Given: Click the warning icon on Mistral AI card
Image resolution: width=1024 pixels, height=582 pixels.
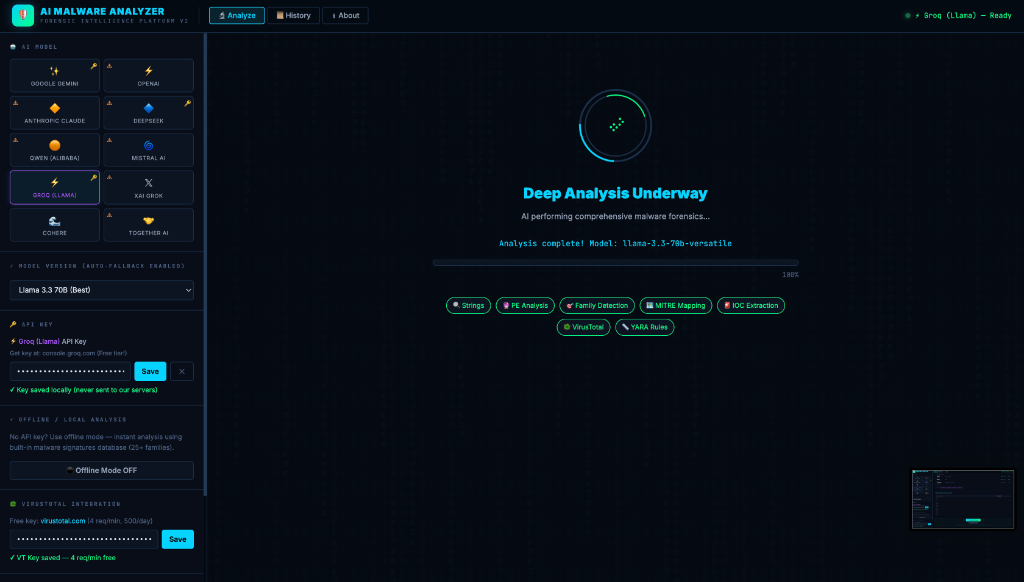Looking at the screenshot, I should click(x=109, y=140).
